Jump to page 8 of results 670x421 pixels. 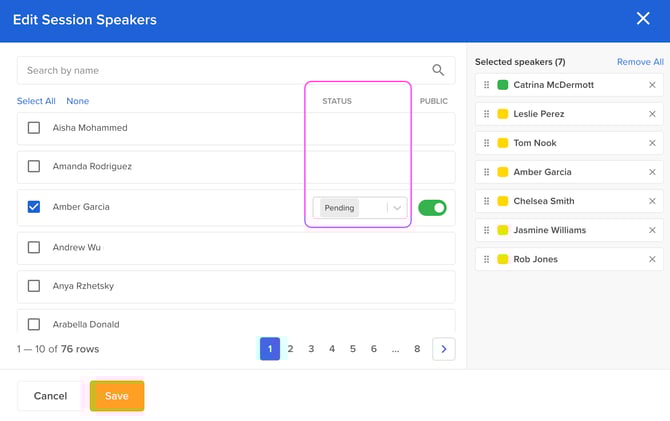417,349
